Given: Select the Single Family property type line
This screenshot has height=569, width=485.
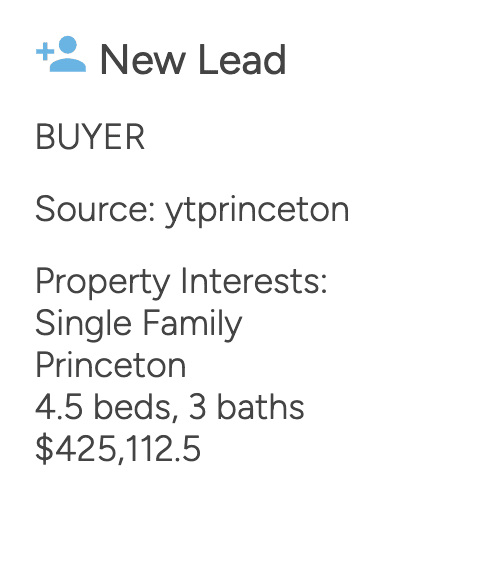Looking at the screenshot, I should 139,324.
